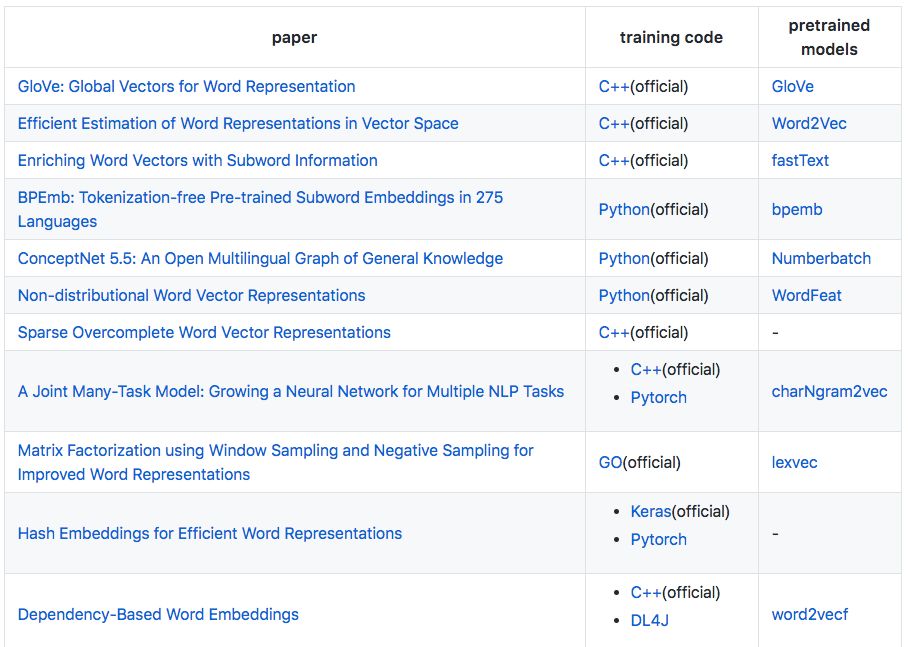908x647 pixels.
Task: Open the Word2Vec pretrained model link
Action: pyautogui.click(x=809, y=123)
